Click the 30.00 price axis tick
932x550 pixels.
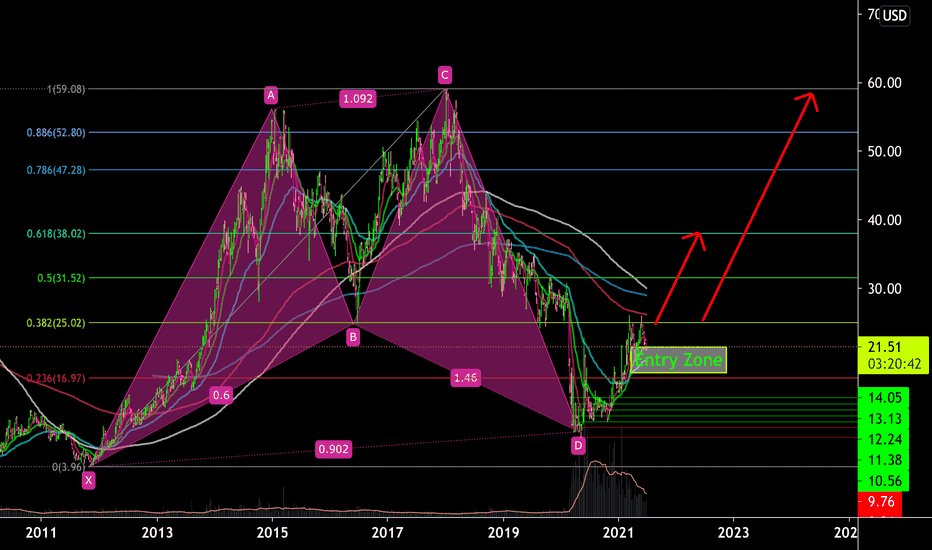884,288
